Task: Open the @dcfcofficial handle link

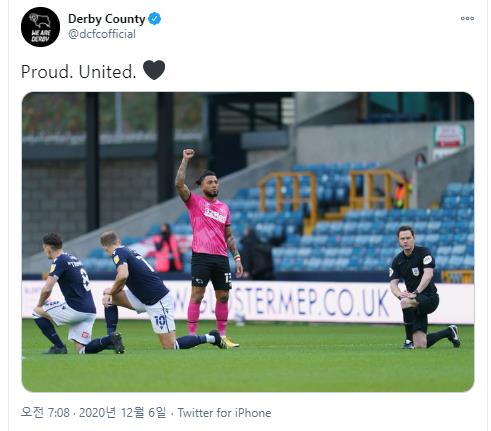Action: [102, 34]
